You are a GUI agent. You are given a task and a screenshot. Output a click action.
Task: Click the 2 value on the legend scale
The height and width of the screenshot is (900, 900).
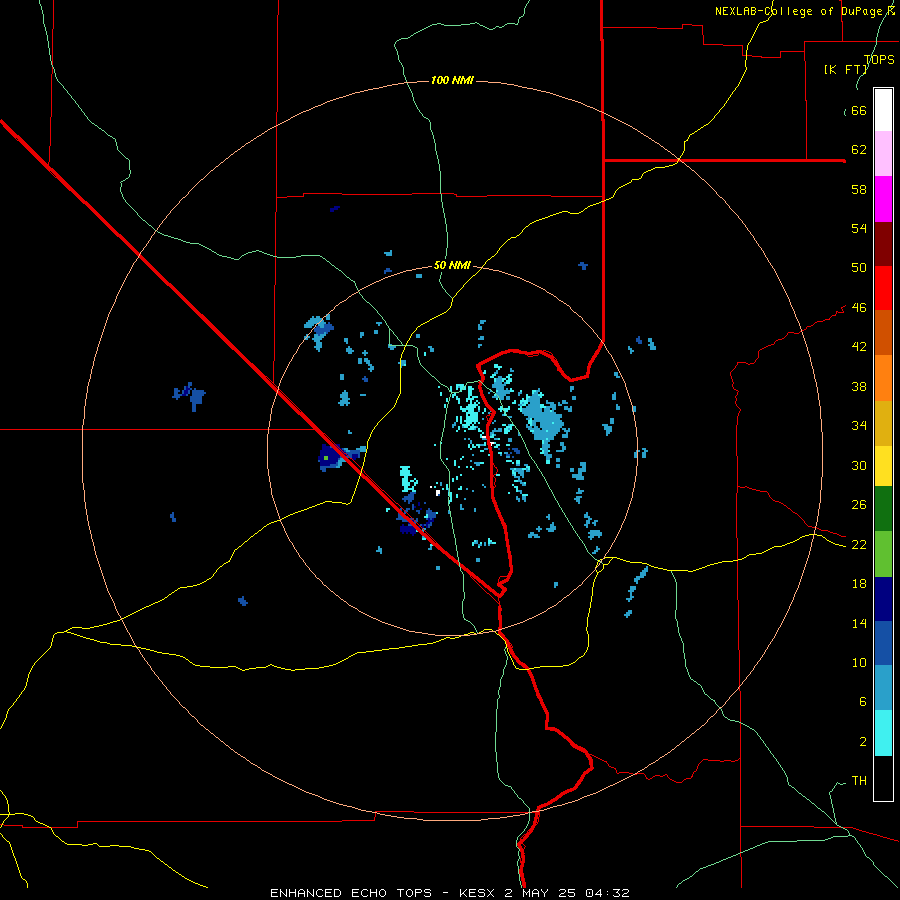pyautogui.click(x=862, y=742)
